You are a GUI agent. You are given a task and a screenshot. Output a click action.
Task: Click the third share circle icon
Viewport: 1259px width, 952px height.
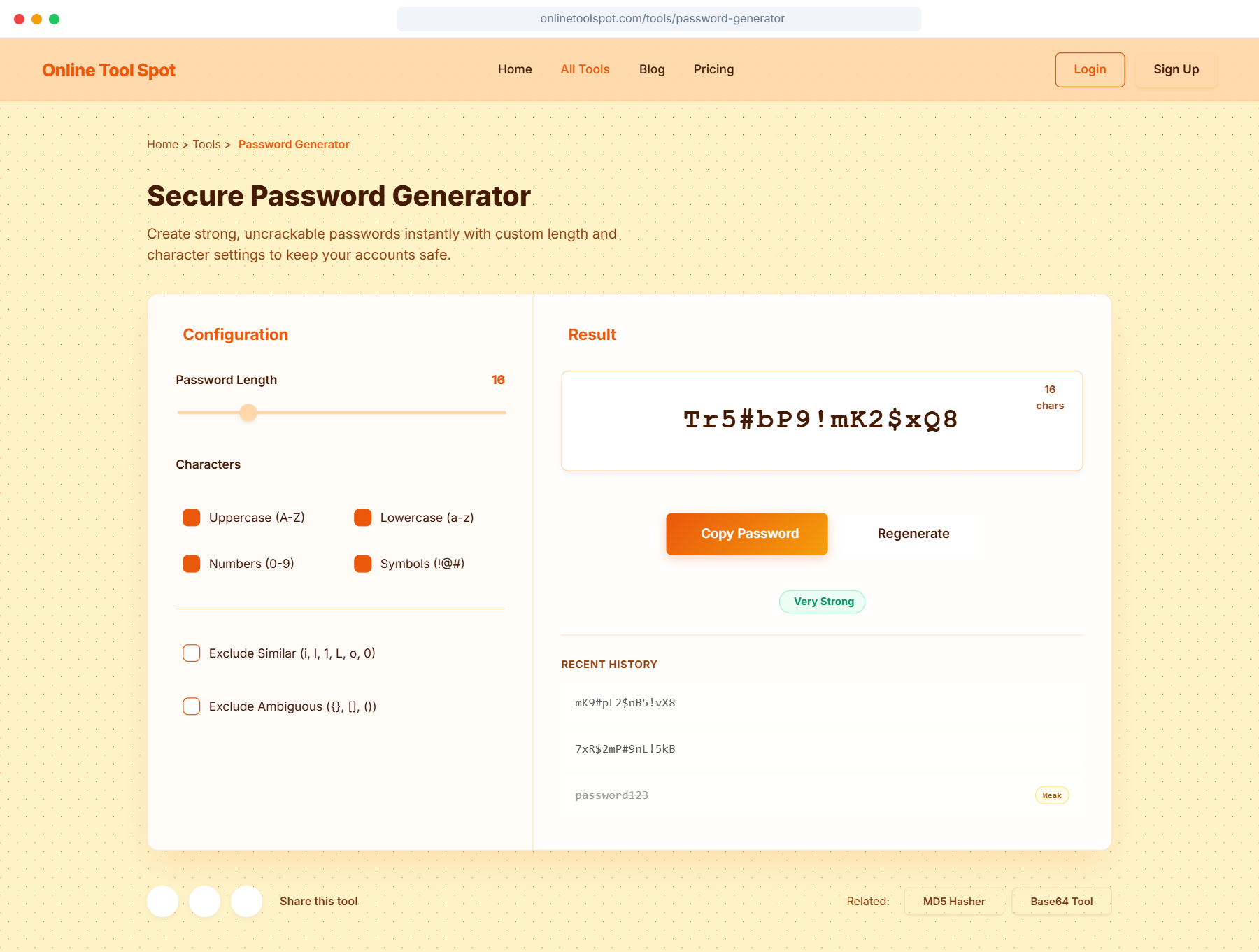click(246, 901)
